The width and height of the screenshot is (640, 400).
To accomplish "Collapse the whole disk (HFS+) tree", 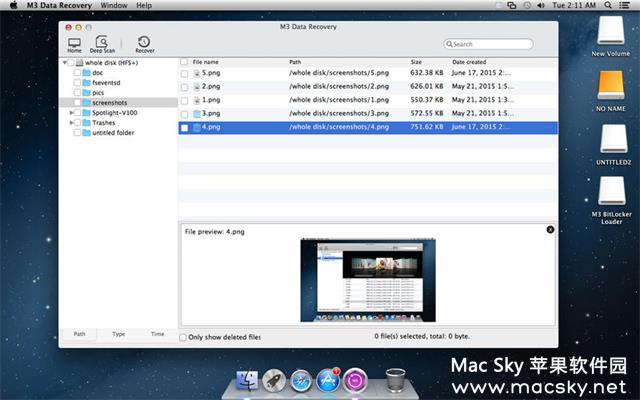I will pos(64,63).
